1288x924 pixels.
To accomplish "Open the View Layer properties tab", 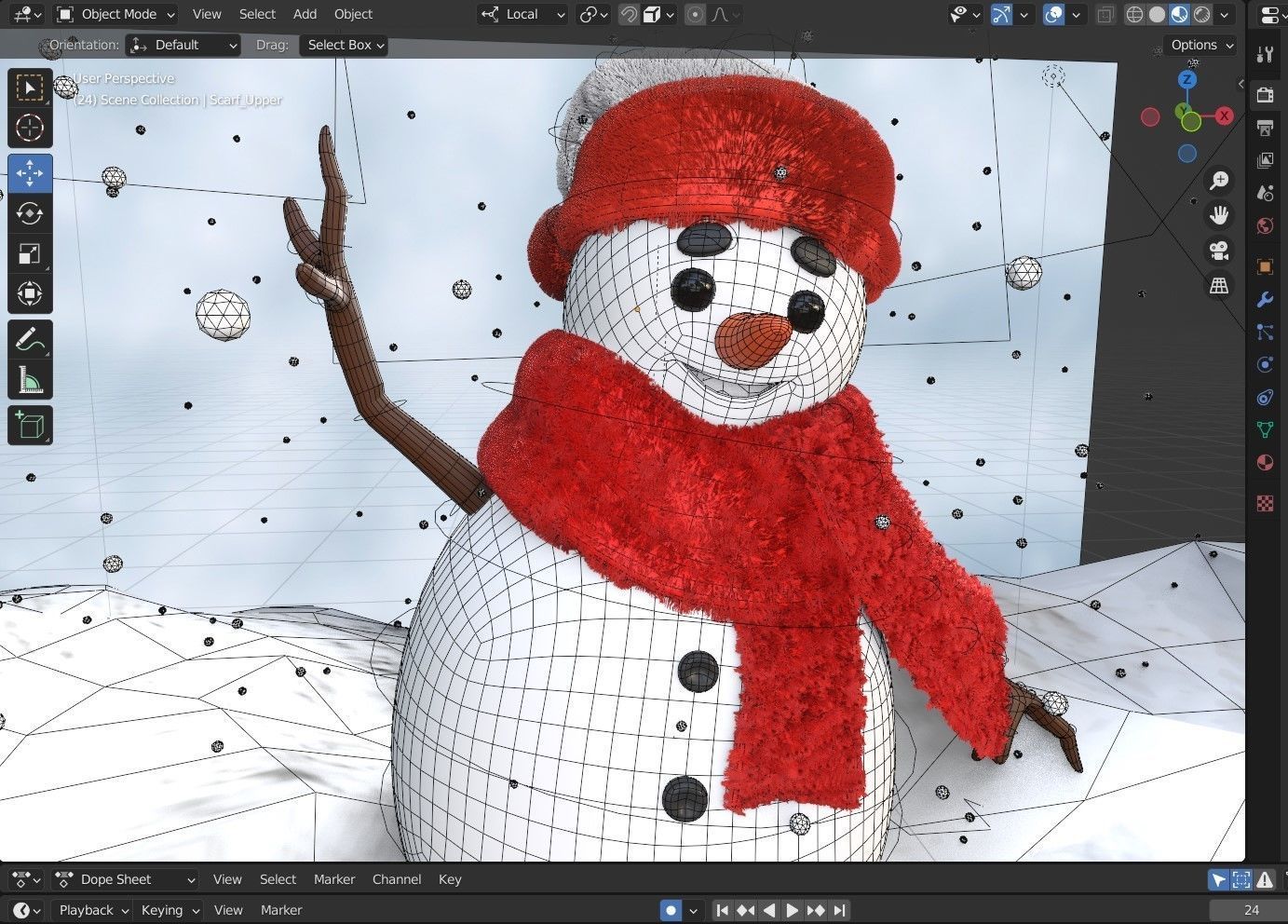I will point(1265,160).
